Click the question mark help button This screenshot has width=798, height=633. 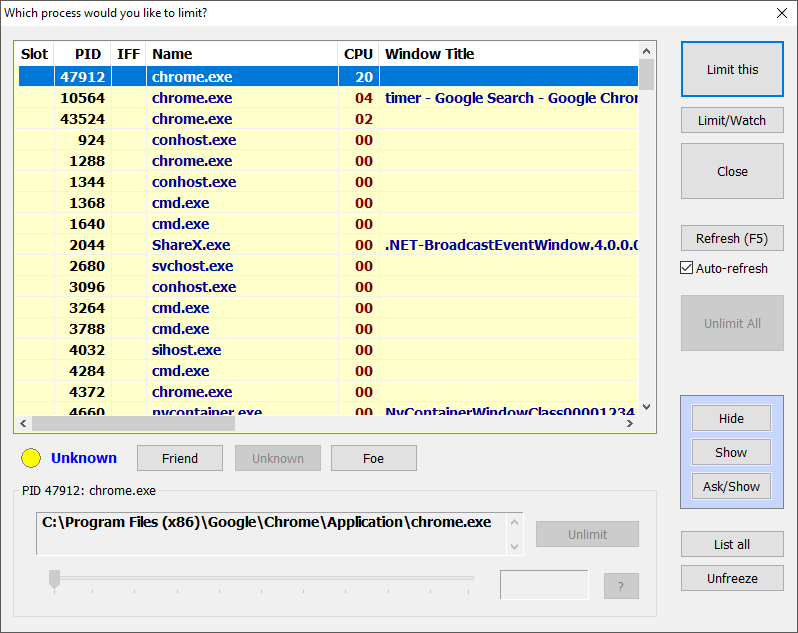click(x=620, y=587)
